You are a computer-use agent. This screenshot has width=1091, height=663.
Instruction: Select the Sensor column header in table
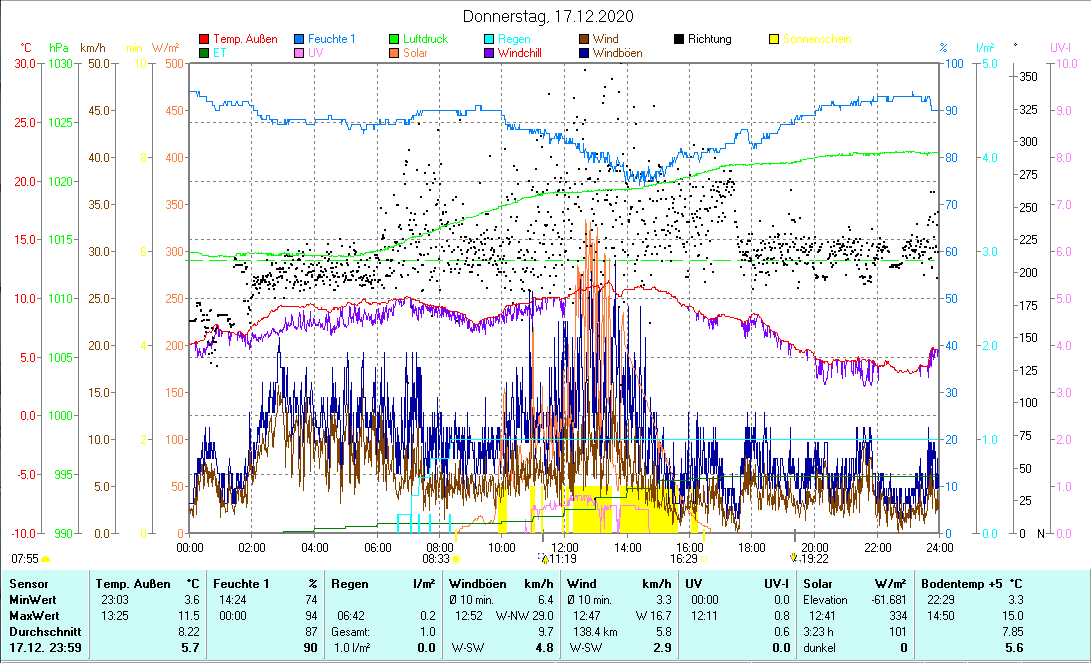point(28,583)
